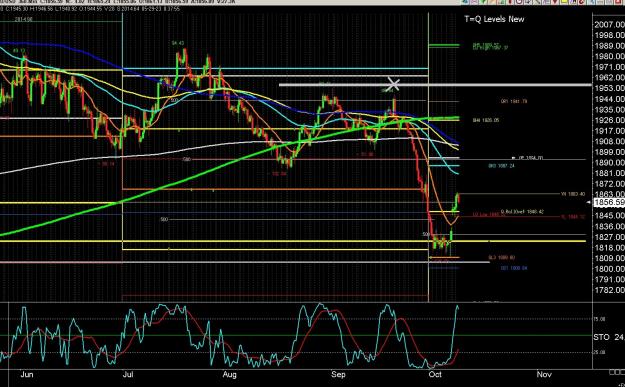Image resolution: width=625 pixels, height=387 pixels.
Task: Click the Jul label on the time axis
Action: click(128, 375)
